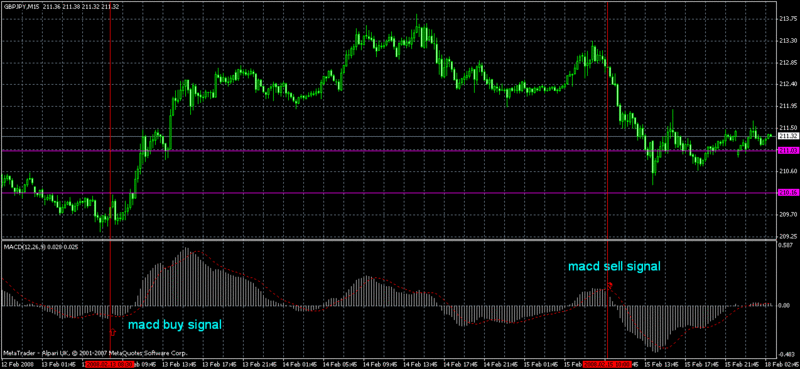The image size is (800, 369).
Task: Click the -0.483 MACD scale value
Action: click(788, 354)
